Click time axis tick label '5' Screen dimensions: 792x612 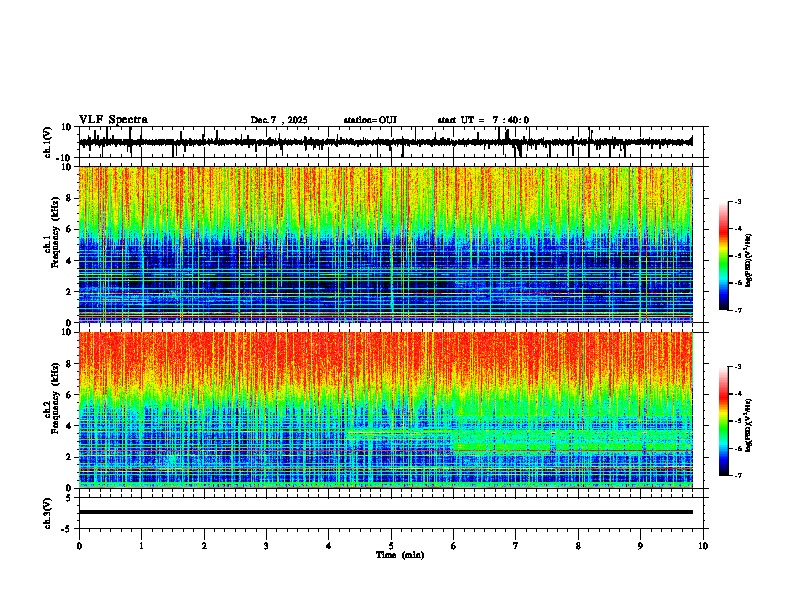(391, 546)
